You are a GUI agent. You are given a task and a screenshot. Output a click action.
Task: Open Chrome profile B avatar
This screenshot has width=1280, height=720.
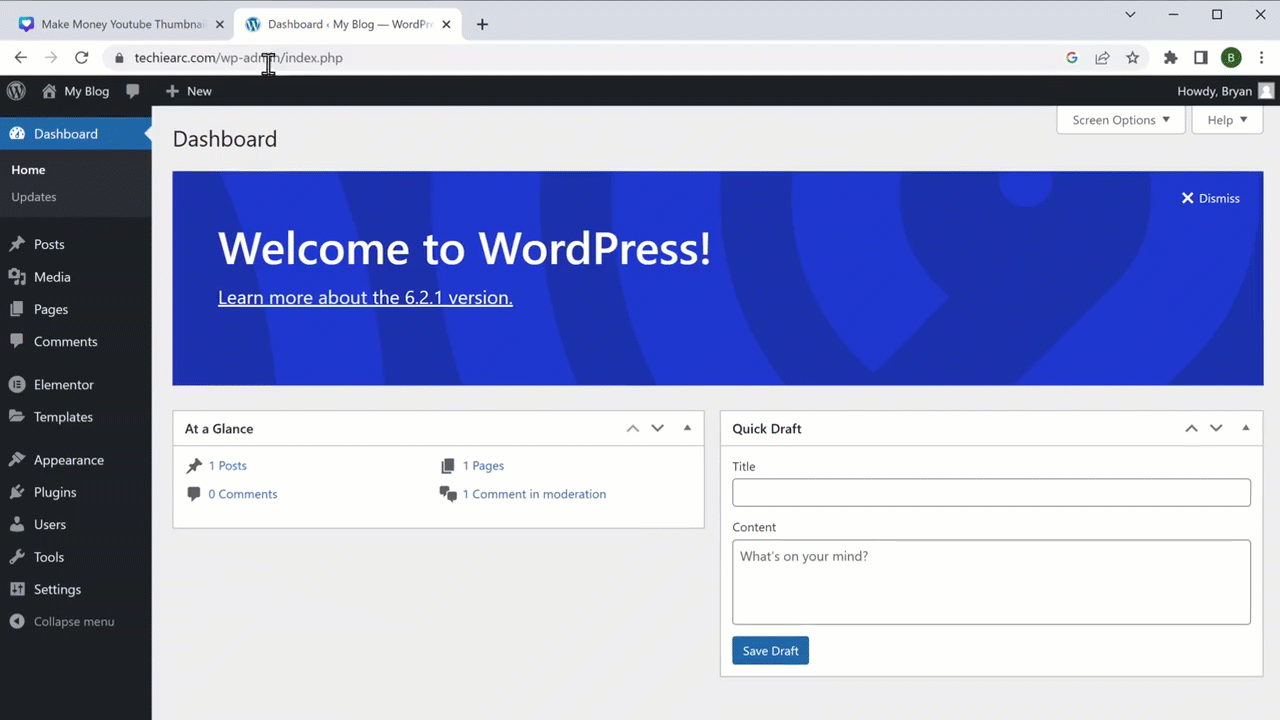click(x=1231, y=58)
